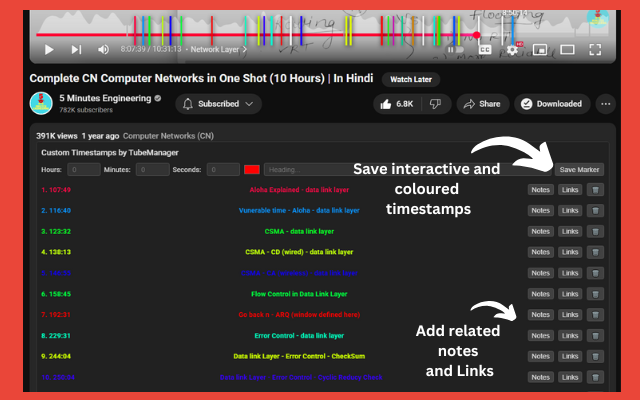Select CSMA - CD (wired) heading text
The height and width of the screenshot is (400, 640).
299,252
